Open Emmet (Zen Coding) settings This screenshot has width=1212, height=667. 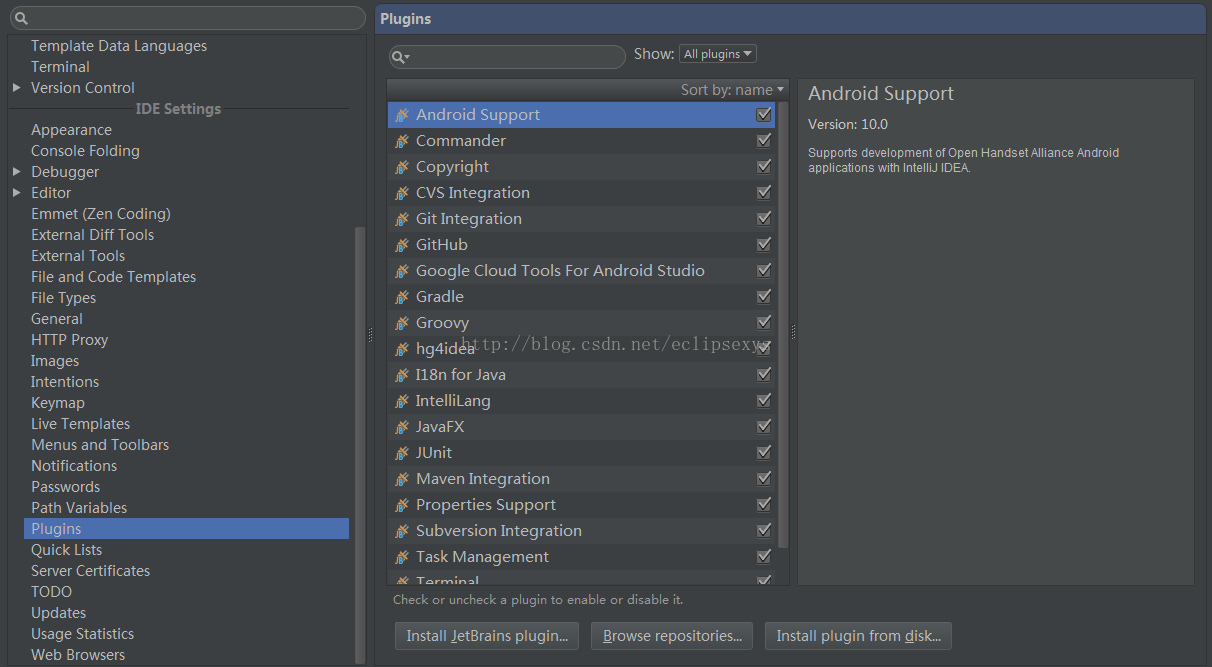[x=101, y=214]
